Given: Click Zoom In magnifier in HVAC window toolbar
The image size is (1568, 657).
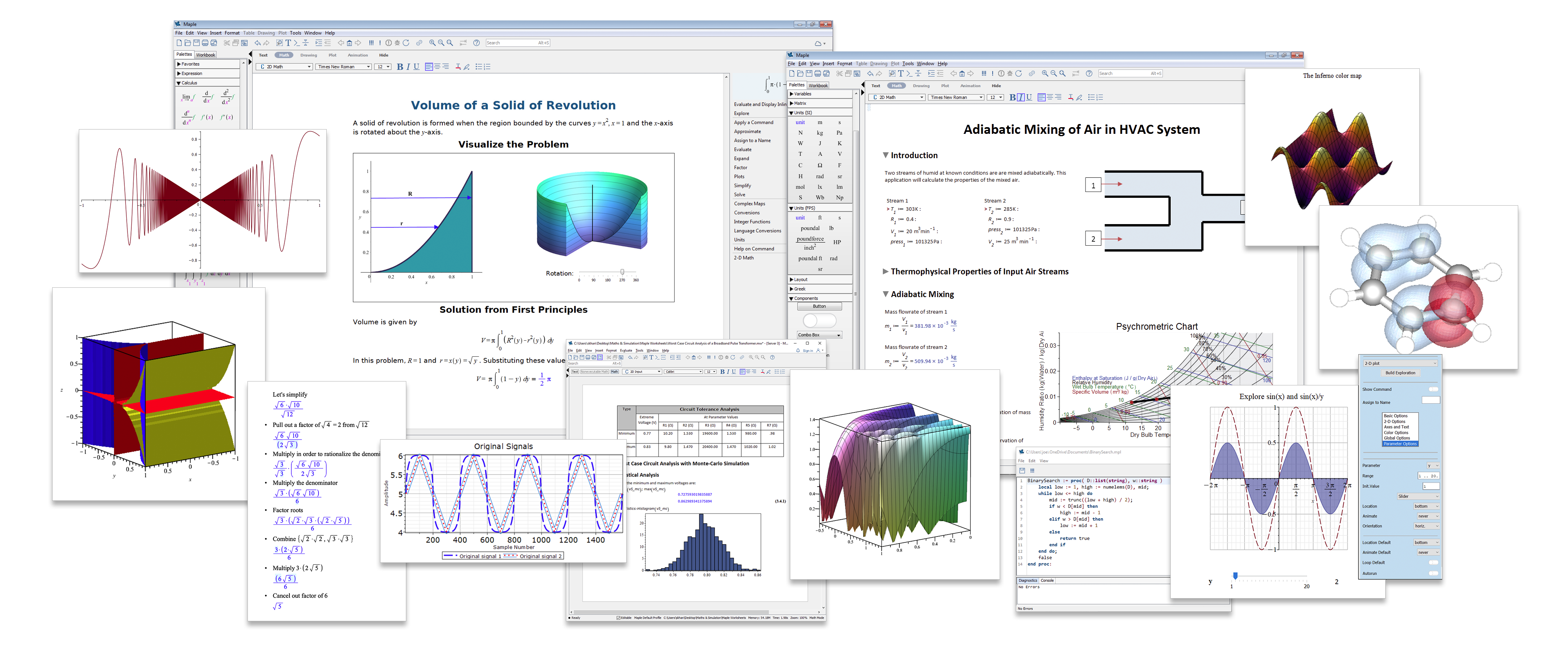Looking at the screenshot, I should click(x=1045, y=74).
